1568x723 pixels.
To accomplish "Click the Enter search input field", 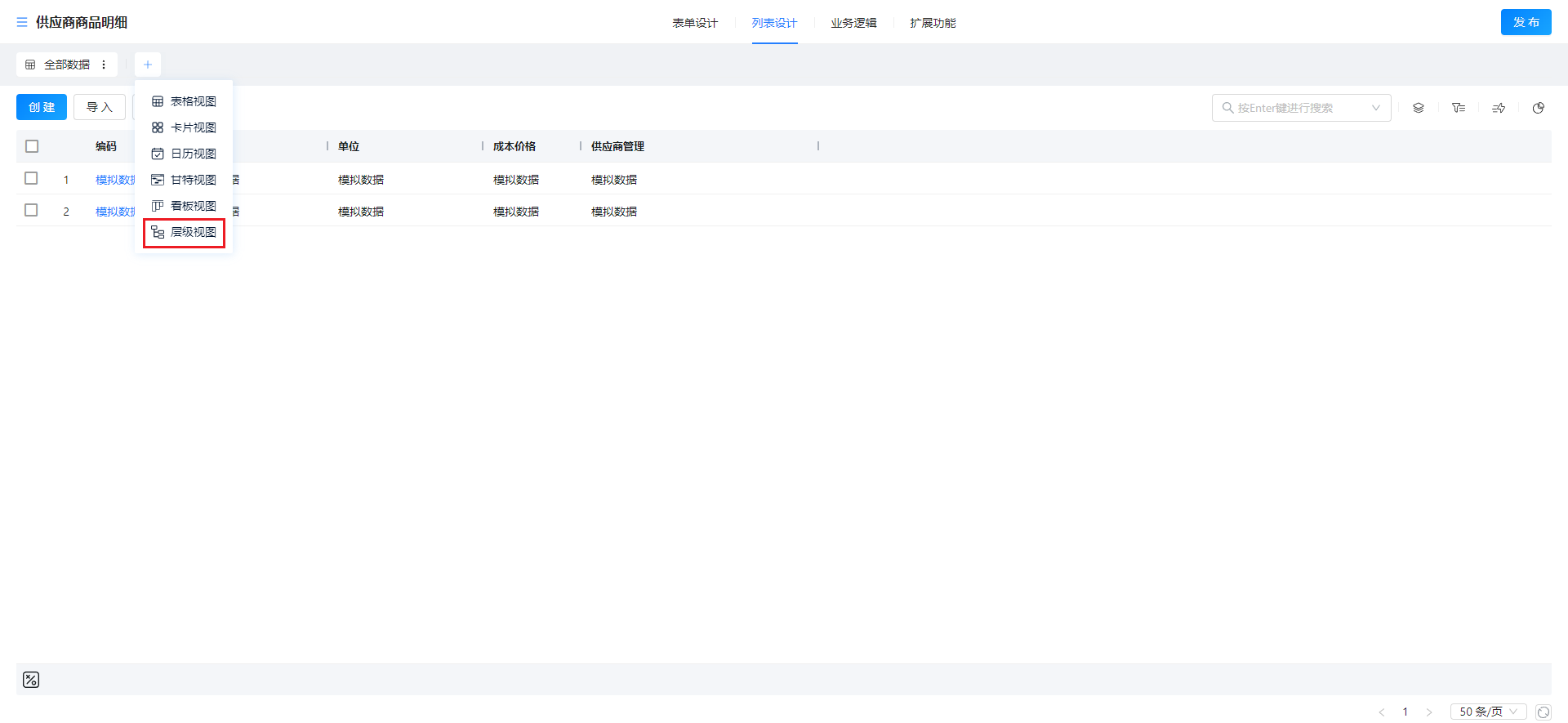I will click(x=1294, y=108).
